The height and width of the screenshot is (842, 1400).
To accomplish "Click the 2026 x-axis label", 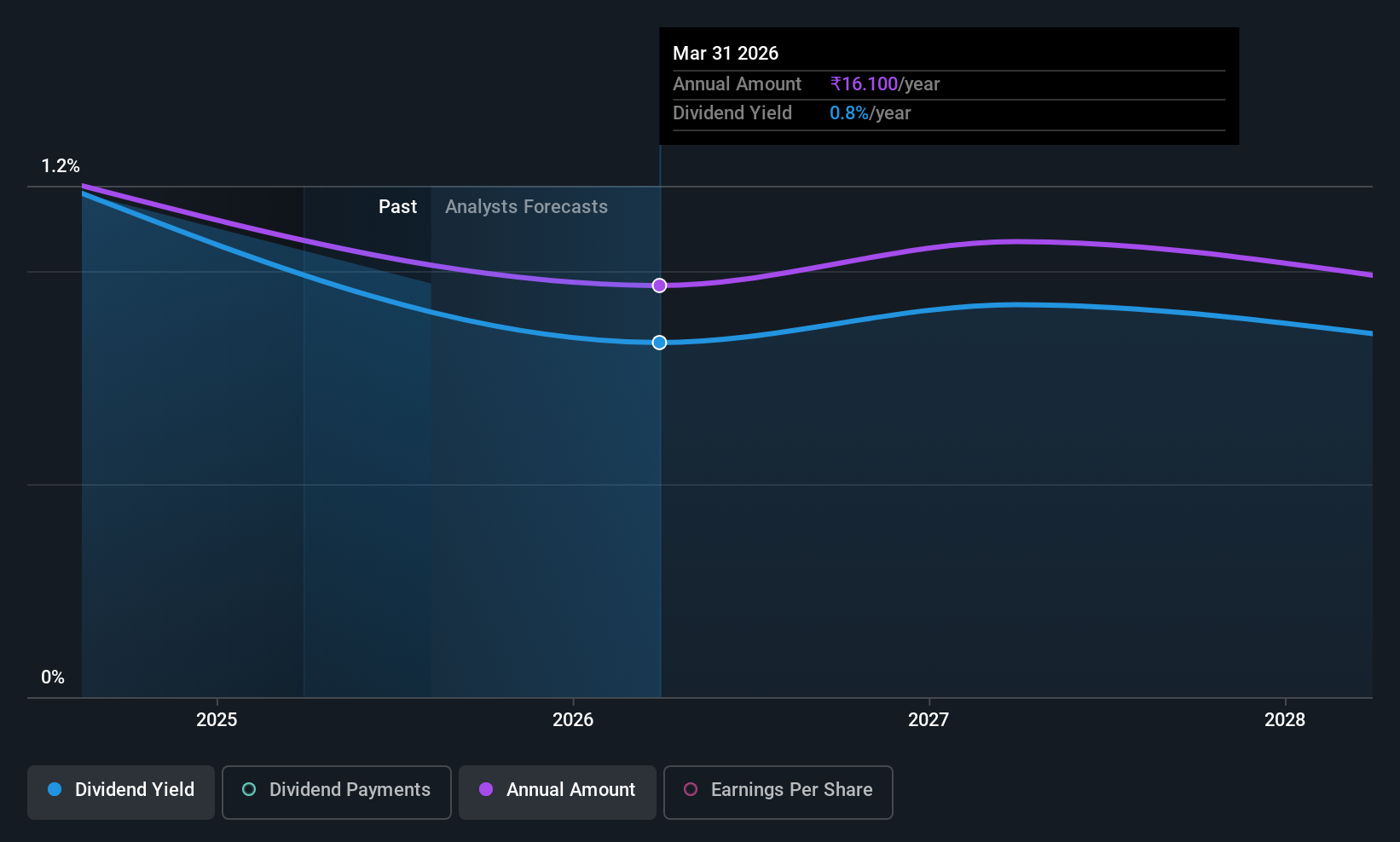I will [x=573, y=720].
